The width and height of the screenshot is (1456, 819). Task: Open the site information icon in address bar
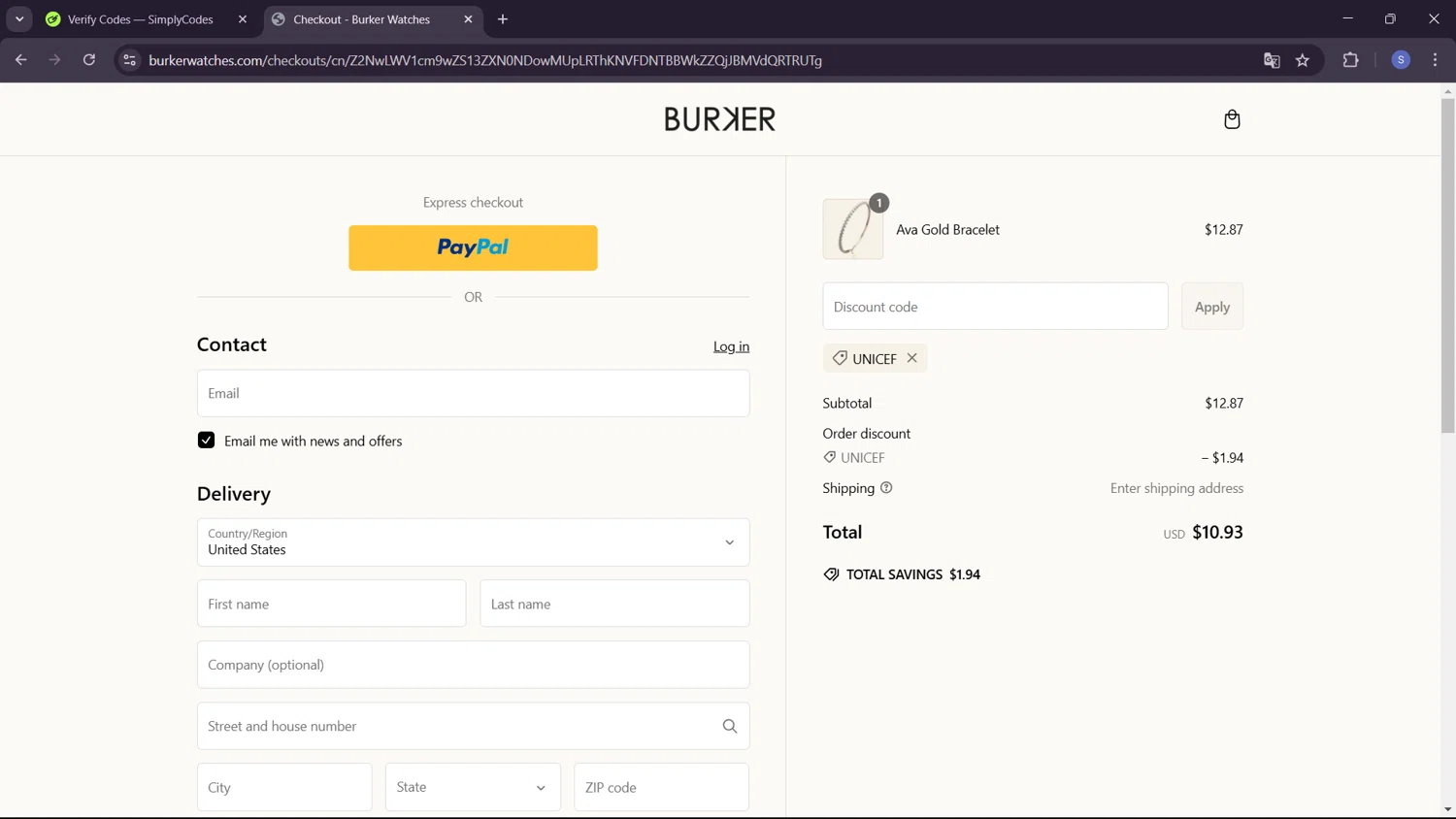[x=129, y=60]
